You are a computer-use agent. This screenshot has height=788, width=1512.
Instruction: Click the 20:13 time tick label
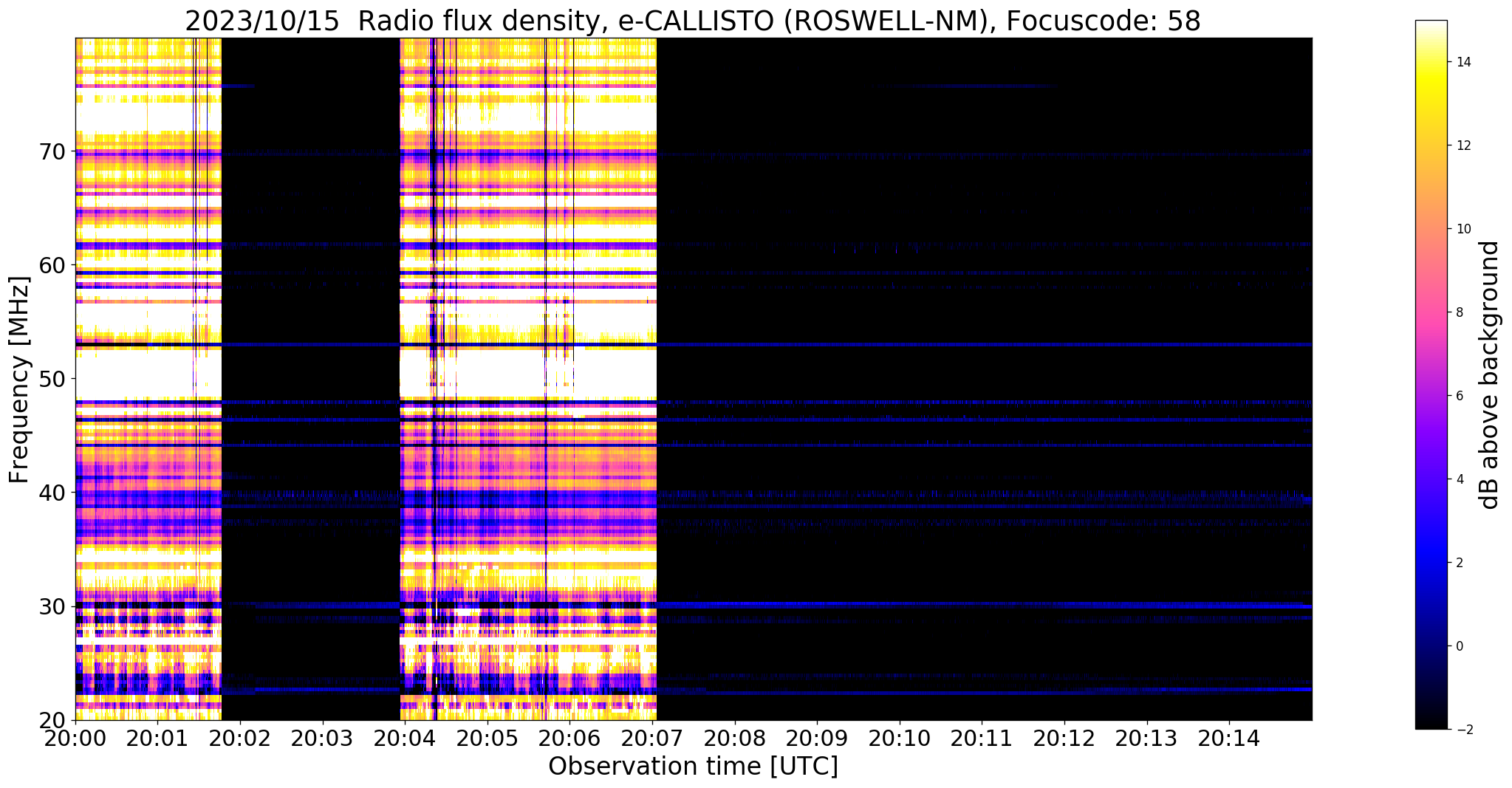1147,737
